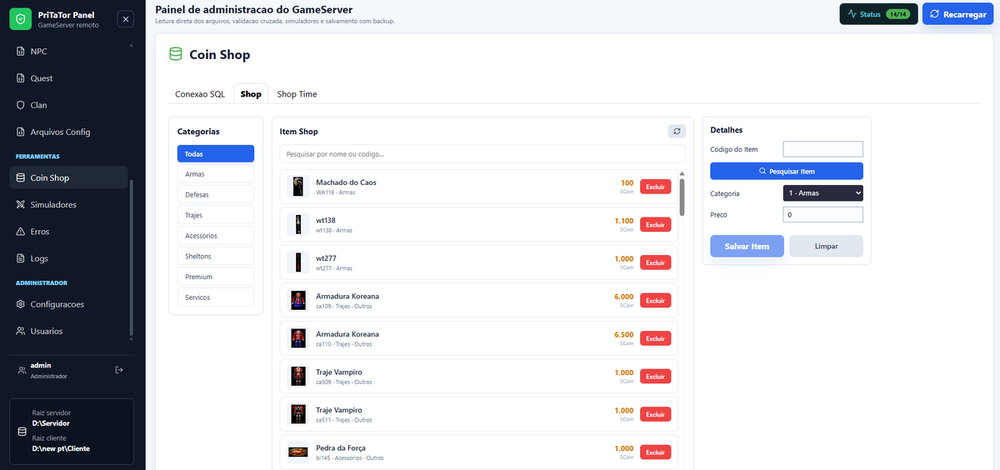The image size is (1000, 470).
Task: Delete Armadura Koreana ca110 with Excluir
Action: click(x=655, y=339)
